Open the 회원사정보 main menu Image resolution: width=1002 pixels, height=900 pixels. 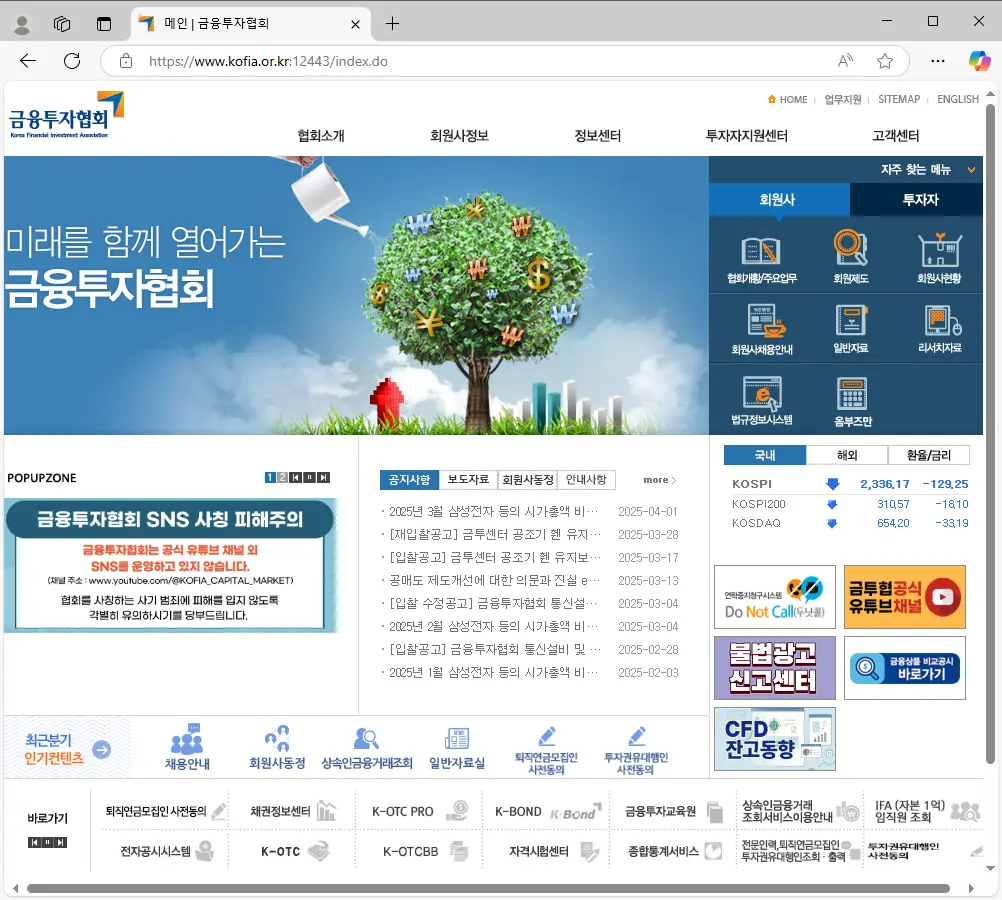[x=459, y=136]
